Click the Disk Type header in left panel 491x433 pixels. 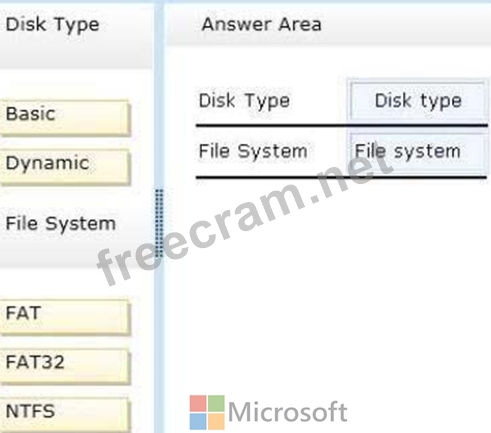(53, 25)
